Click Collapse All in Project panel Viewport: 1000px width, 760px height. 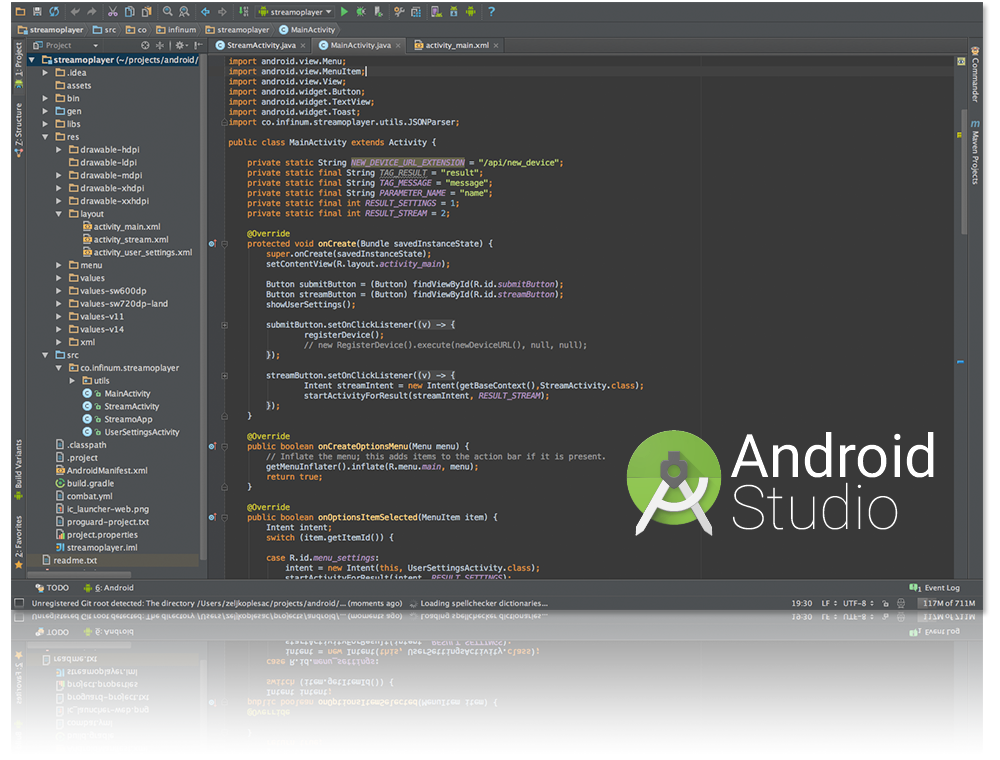coord(159,45)
